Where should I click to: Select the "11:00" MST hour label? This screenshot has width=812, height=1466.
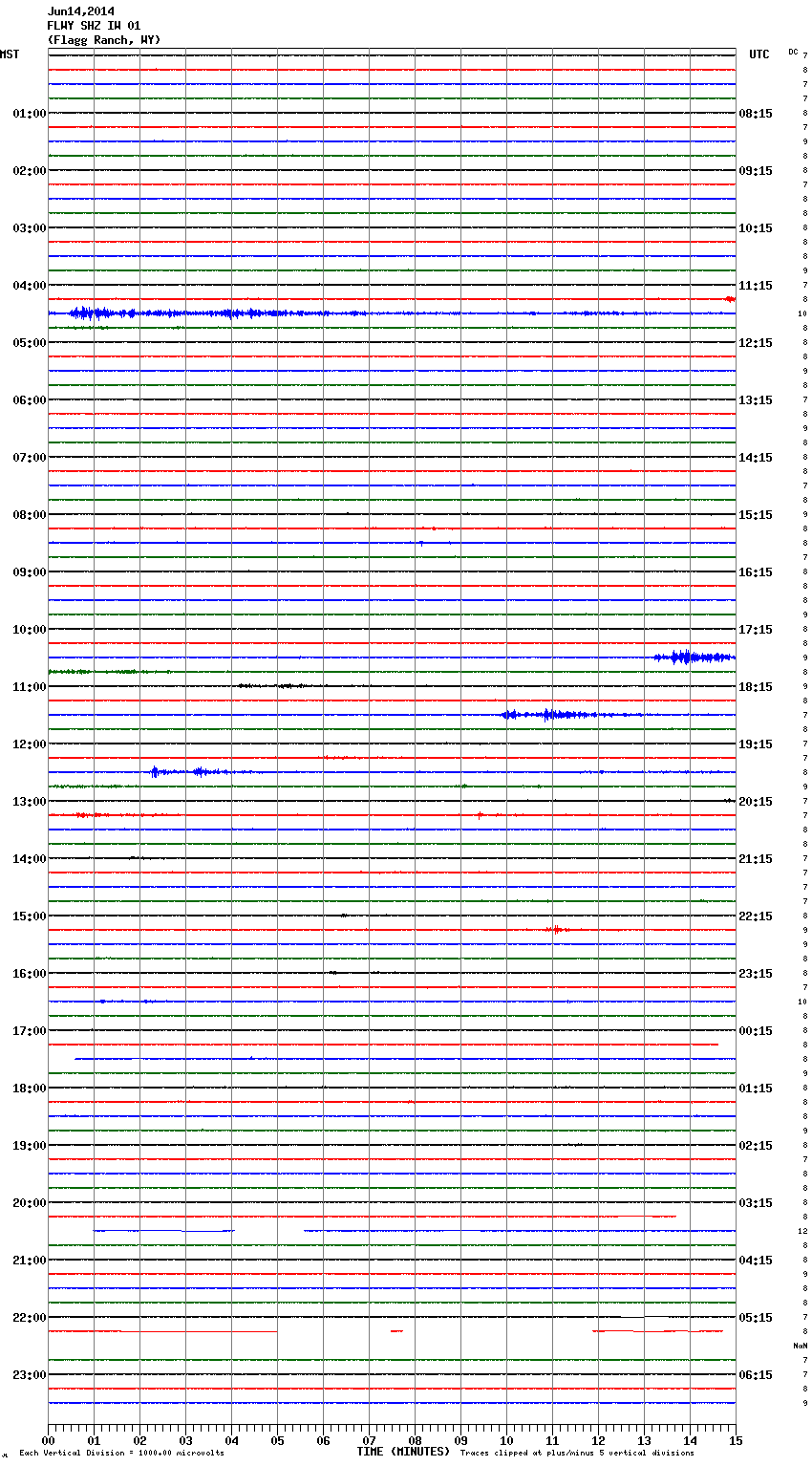[29, 687]
